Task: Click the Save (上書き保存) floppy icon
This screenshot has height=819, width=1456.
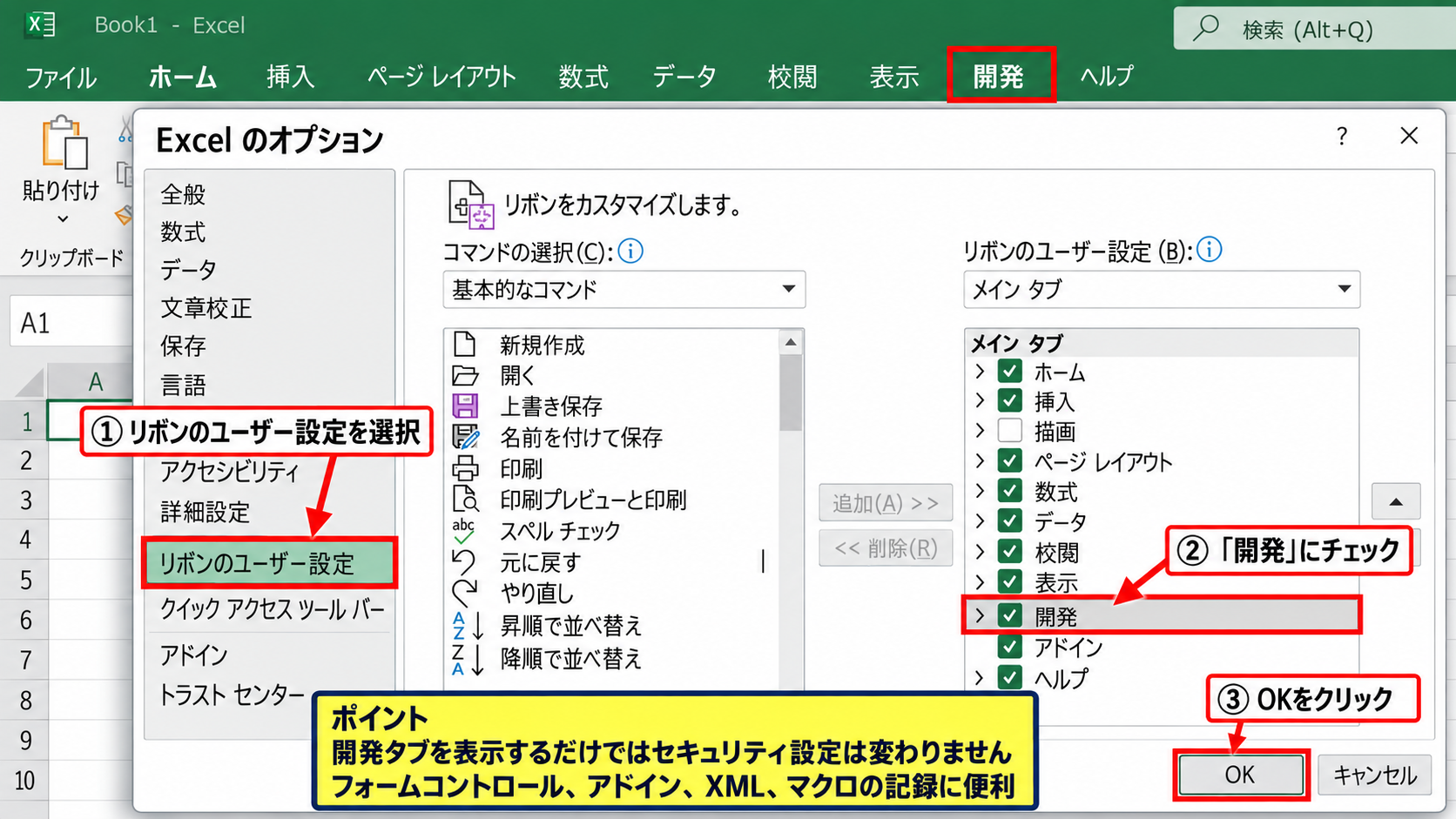Action: 465,406
